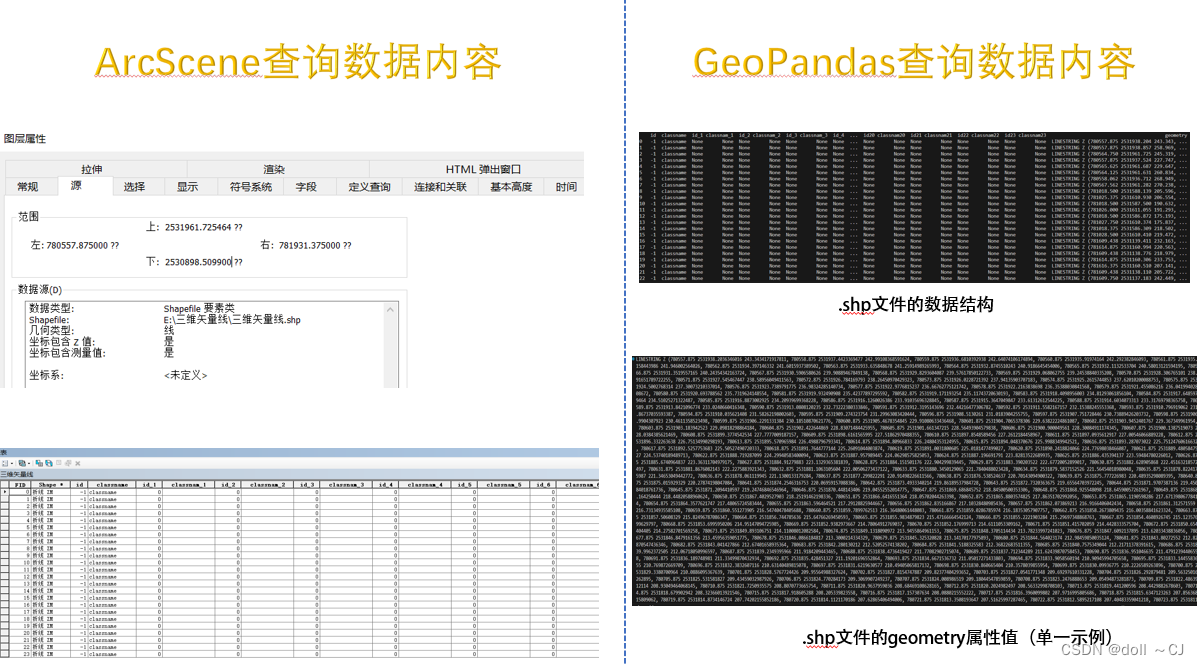The height and width of the screenshot is (665, 1199).
Task: Open the 定义查询 tab
Action: [369, 187]
